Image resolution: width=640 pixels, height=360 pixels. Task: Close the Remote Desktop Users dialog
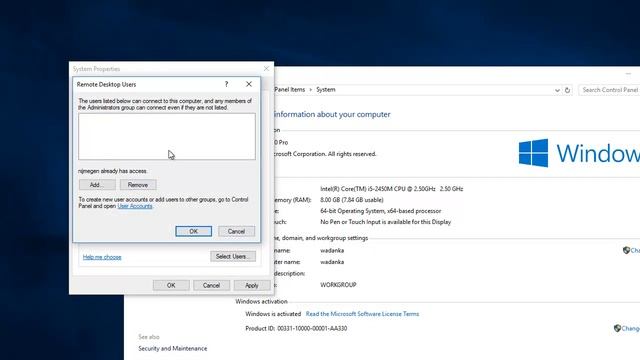[249, 84]
